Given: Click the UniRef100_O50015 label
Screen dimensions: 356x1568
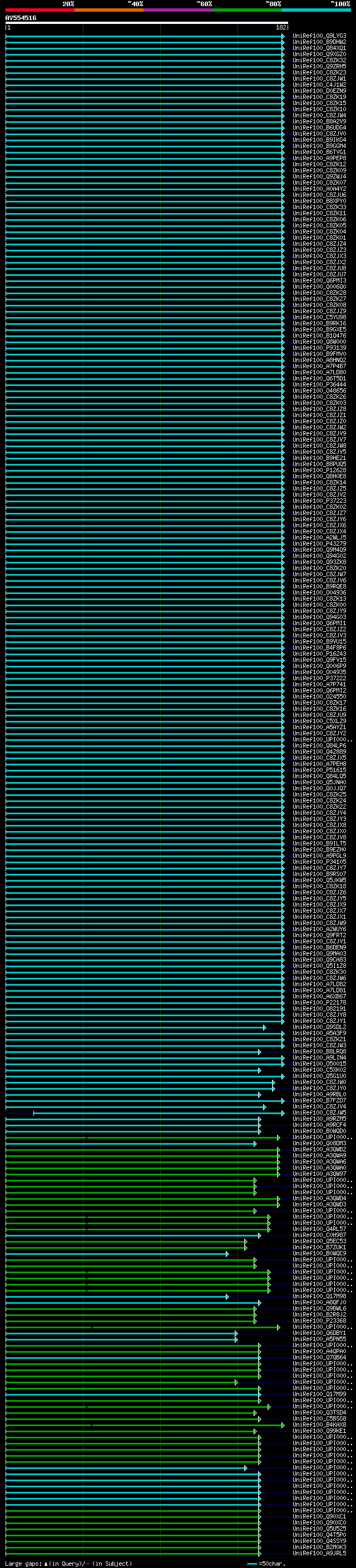Looking at the screenshot, I should [x=319, y=1064].
